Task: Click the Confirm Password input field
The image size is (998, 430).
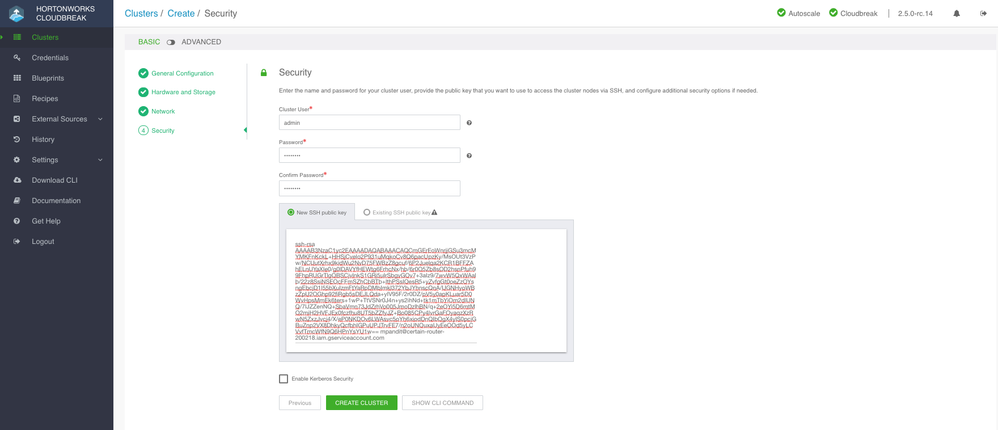Action: click(369, 188)
